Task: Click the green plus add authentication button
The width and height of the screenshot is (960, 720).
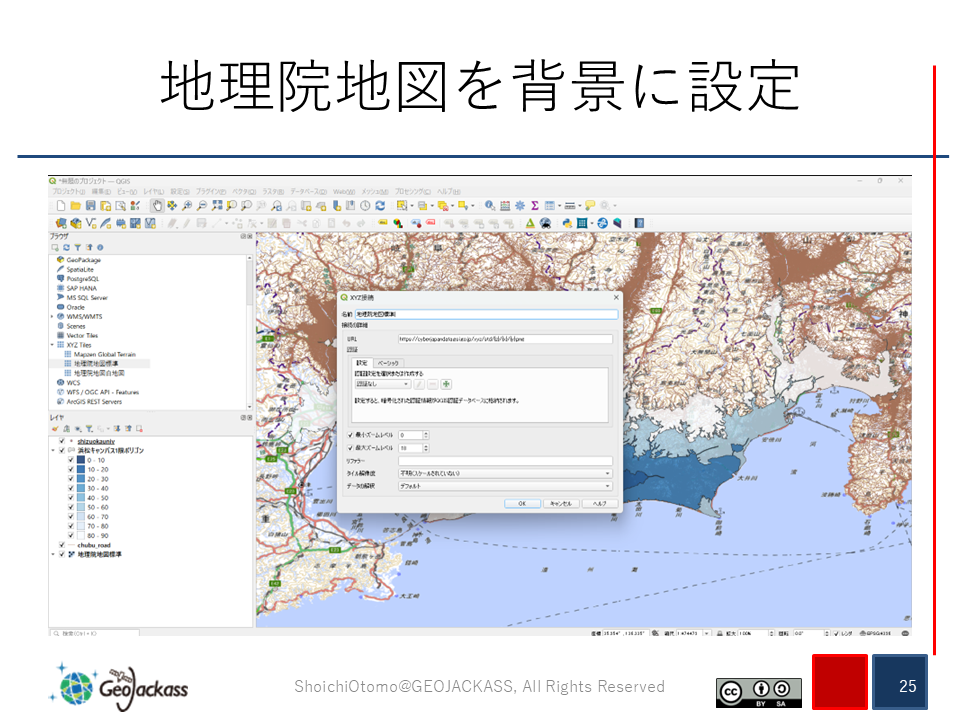Action: (446, 383)
